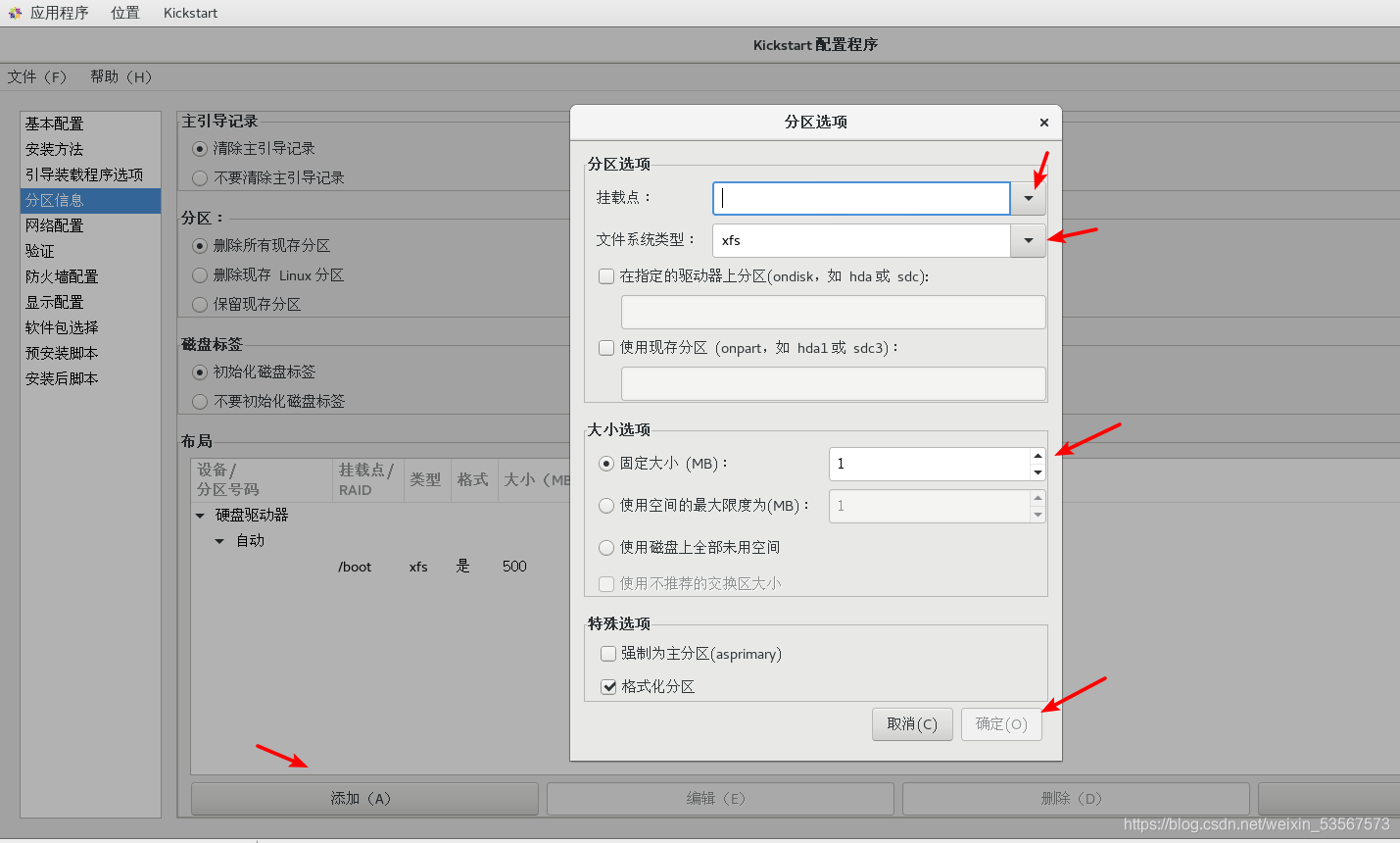Image resolution: width=1400 pixels, height=843 pixels.
Task: Check 使用现存分区 (onpart) option
Action: coord(606,347)
